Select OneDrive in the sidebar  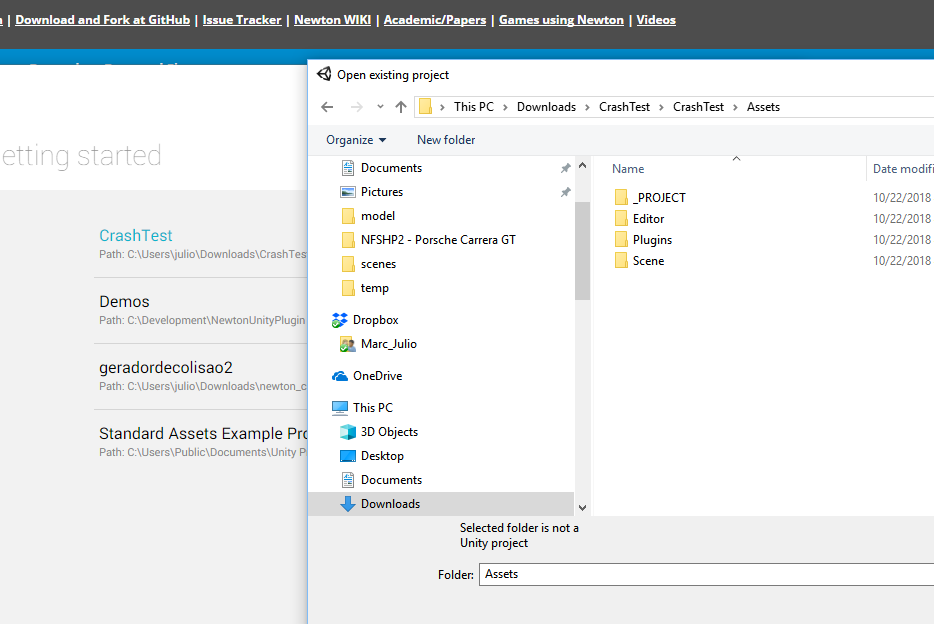pyautogui.click(x=377, y=376)
